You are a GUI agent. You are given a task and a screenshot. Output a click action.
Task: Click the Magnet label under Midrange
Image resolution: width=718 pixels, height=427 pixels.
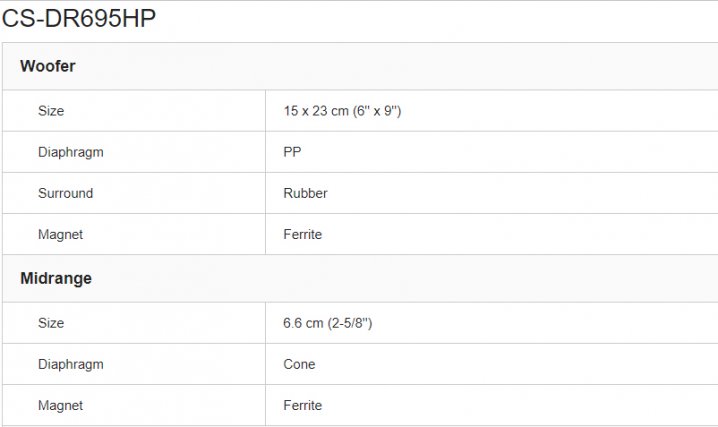tap(60, 405)
